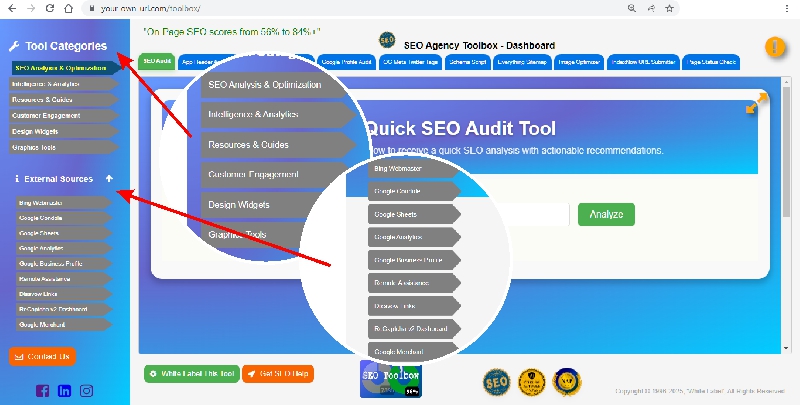The height and width of the screenshot is (405, 800).
Task: Click the orange exclamation alert icon
Action: pyautogui.click(x=774, y=47)
